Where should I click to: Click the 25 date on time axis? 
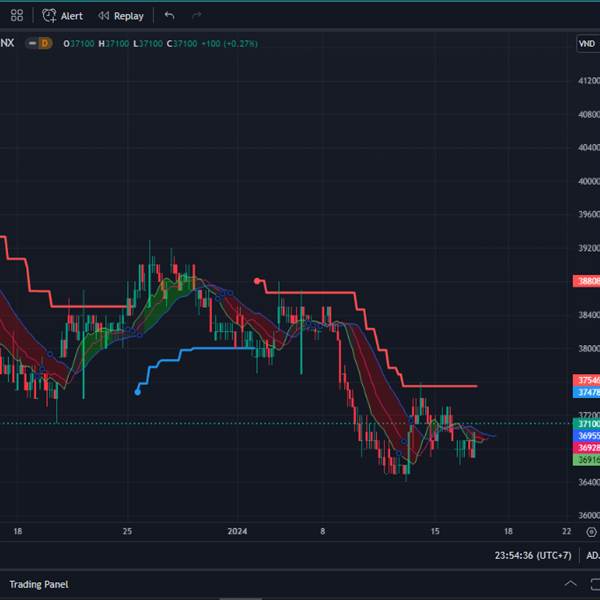[x=127, y=531]
